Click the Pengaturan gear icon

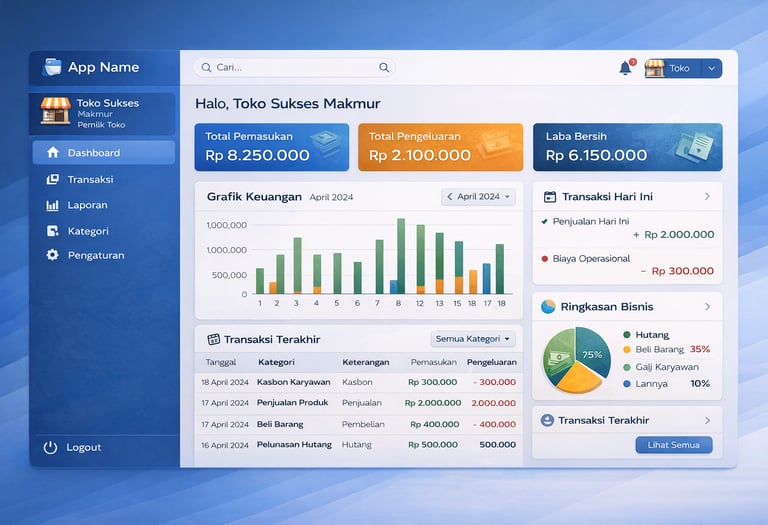tap(52, 255)
